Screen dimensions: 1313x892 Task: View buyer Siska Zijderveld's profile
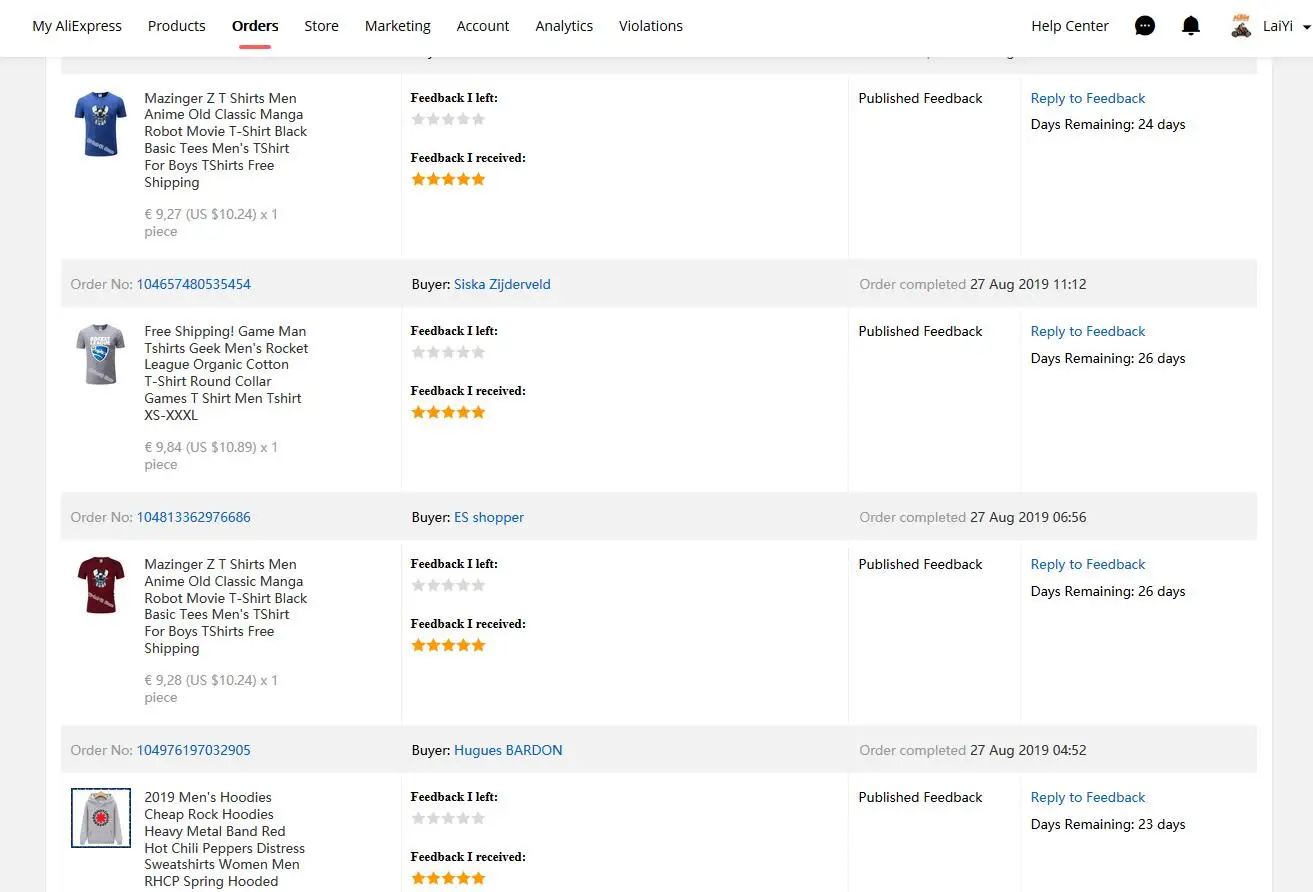(502, 284)
